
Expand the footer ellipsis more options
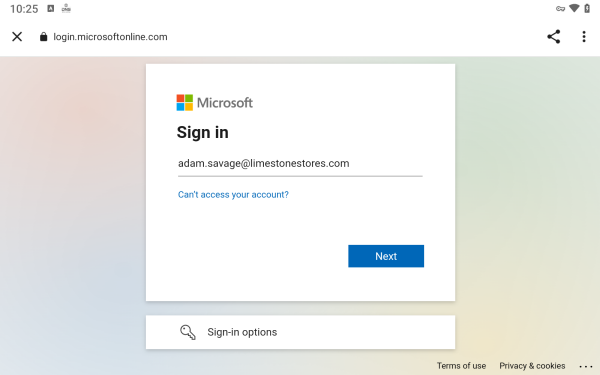(585, 366)
